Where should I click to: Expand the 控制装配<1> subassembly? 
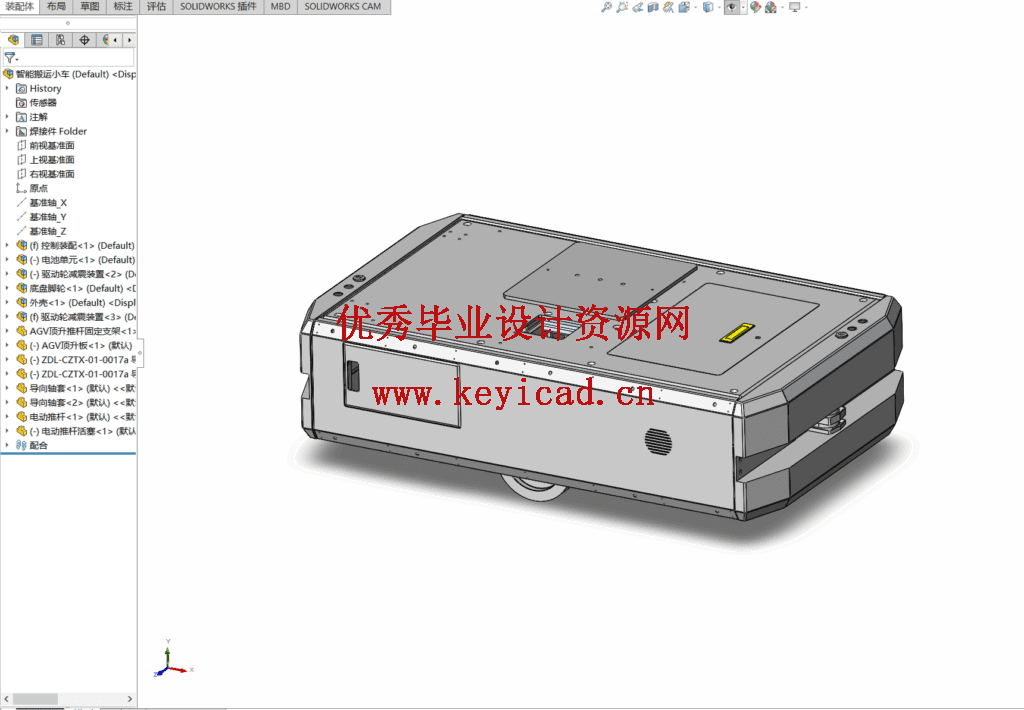[x=7, y=246]
